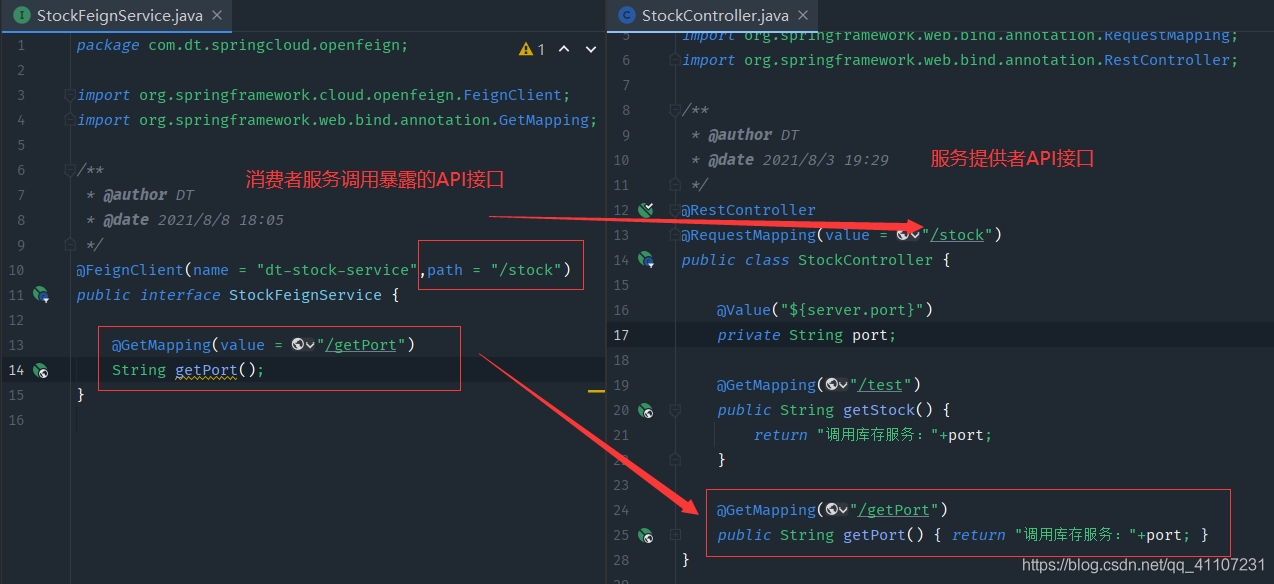Collapse the Javadoc comment fold in StockFeignService
Image resolution: width=1274 pixels, height=584 pixels.
tap(70, 170)
